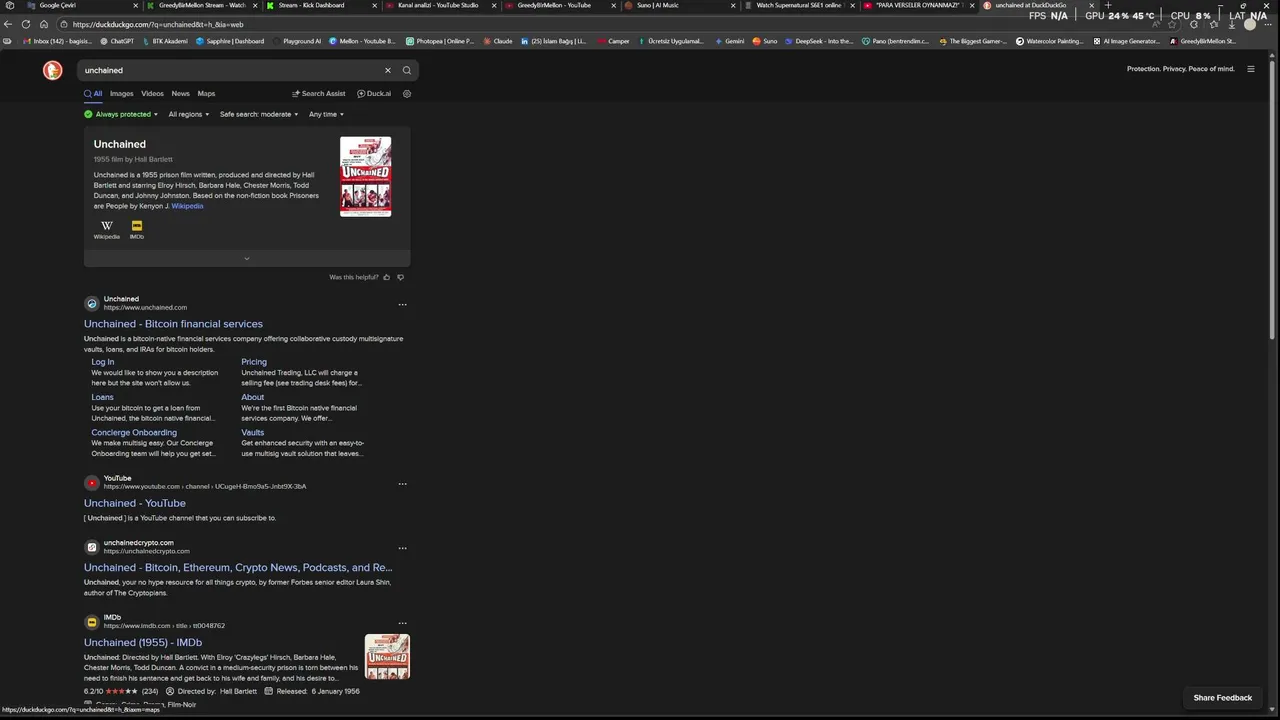This screenshot has width=1280, height=720.
Task: Expand the Unchained info card chevron
Action: coord(247,259)
